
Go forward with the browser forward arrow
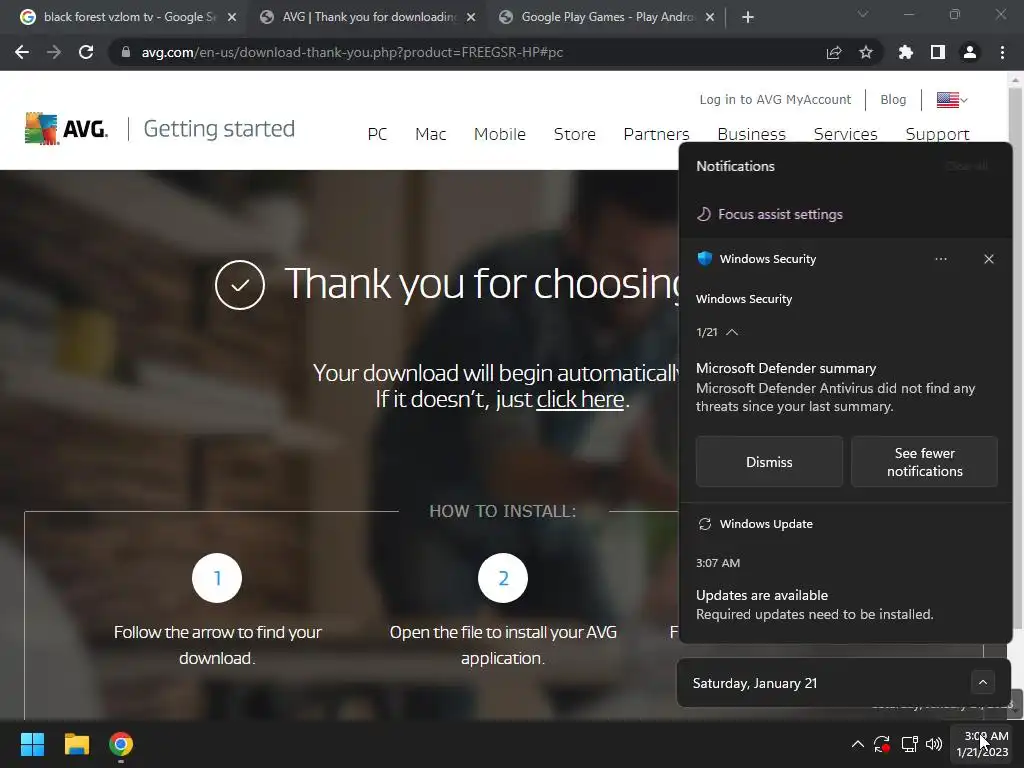coord(54,52)
